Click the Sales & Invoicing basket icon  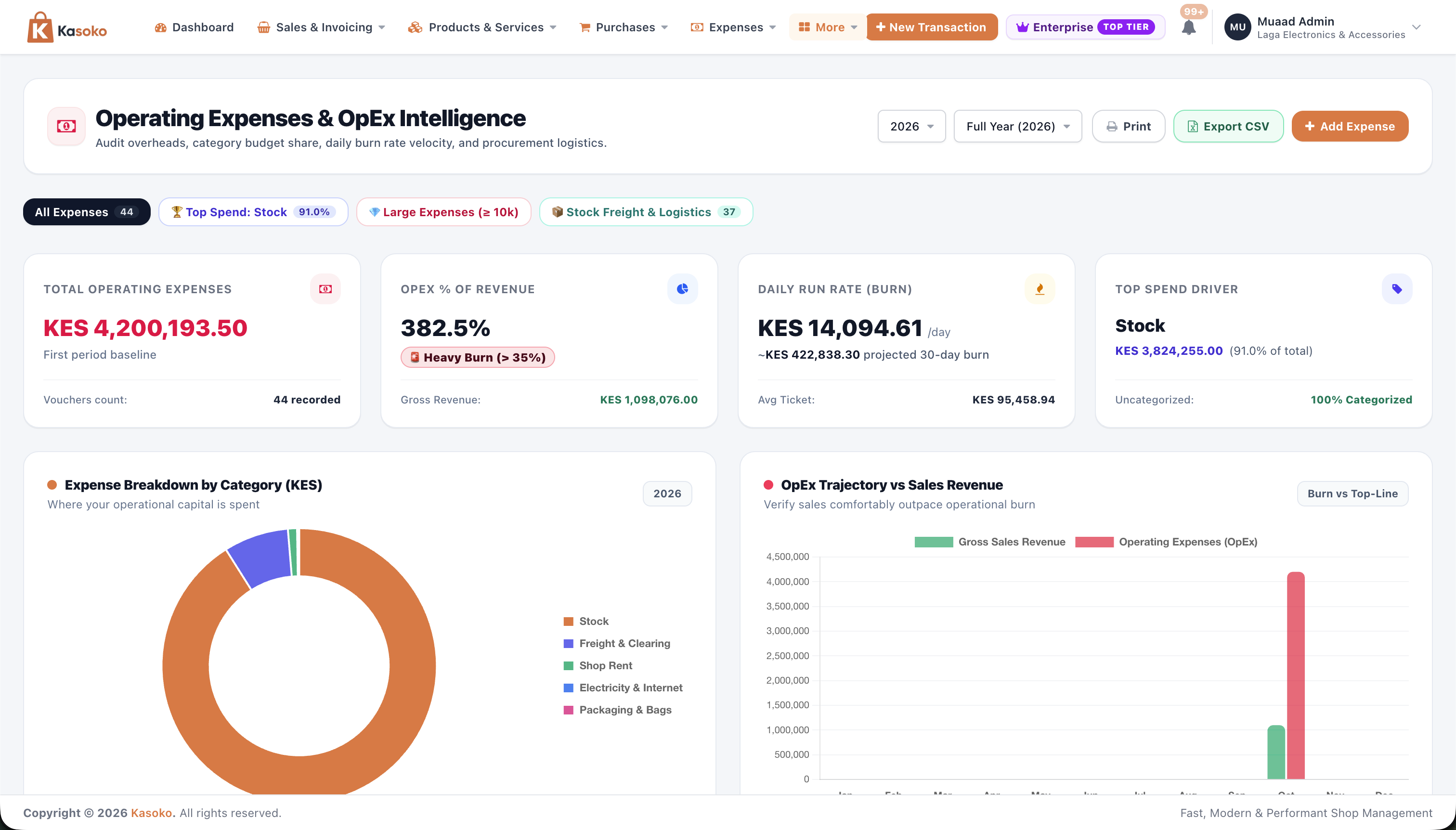point(263,27)
